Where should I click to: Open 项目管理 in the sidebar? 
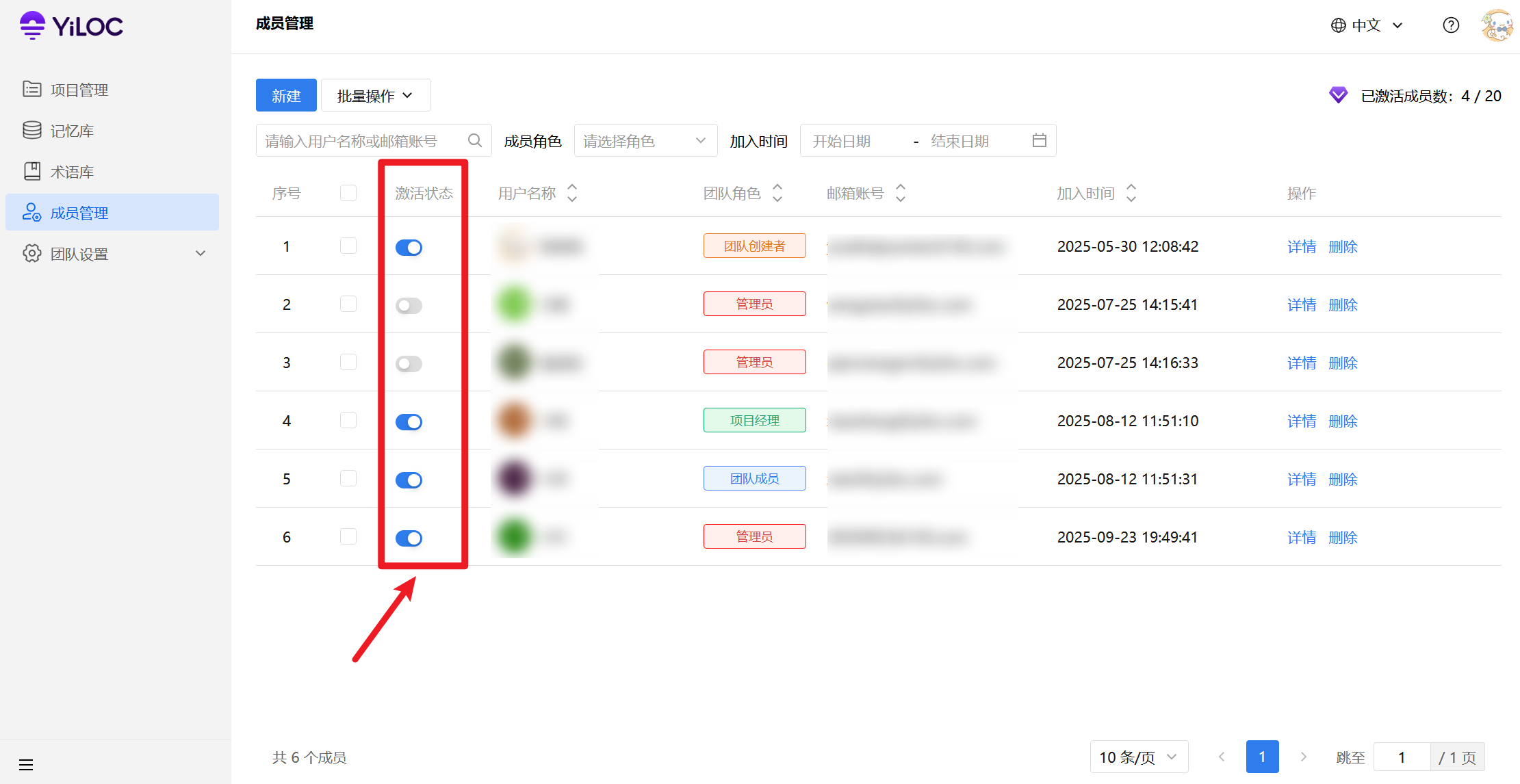79,90
